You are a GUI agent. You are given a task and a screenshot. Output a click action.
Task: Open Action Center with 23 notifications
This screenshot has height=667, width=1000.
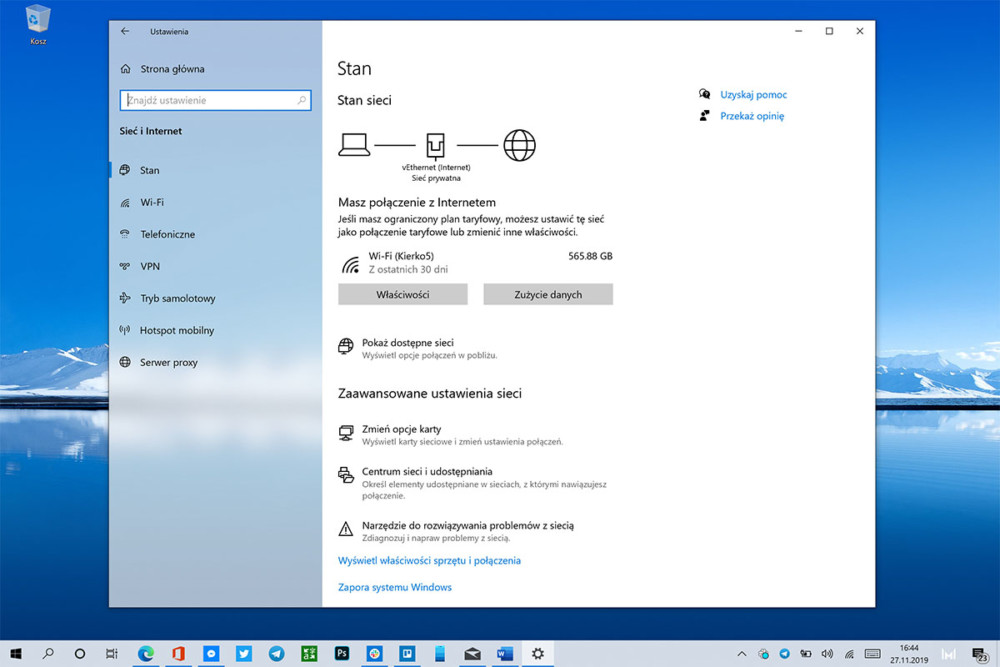(x=980, y=654)
